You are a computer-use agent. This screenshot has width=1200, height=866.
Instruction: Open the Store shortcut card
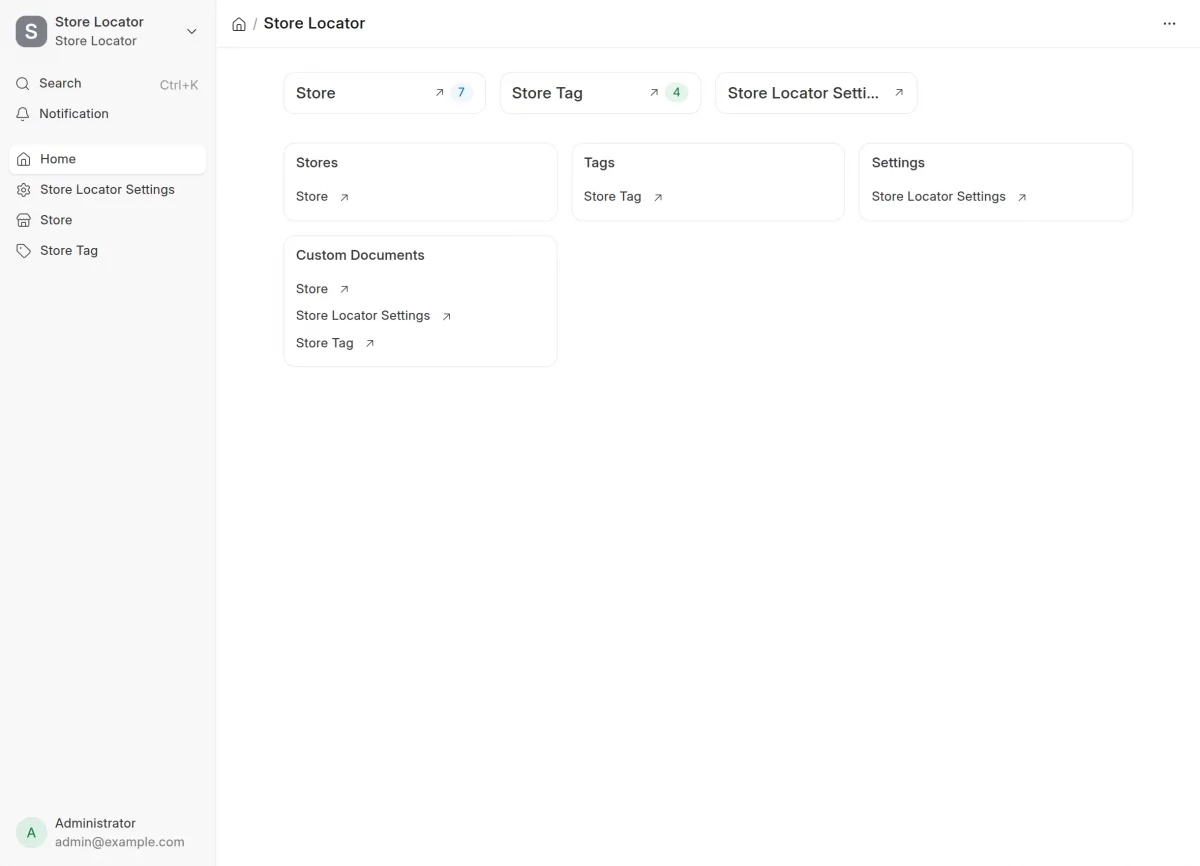click(385, 93)
